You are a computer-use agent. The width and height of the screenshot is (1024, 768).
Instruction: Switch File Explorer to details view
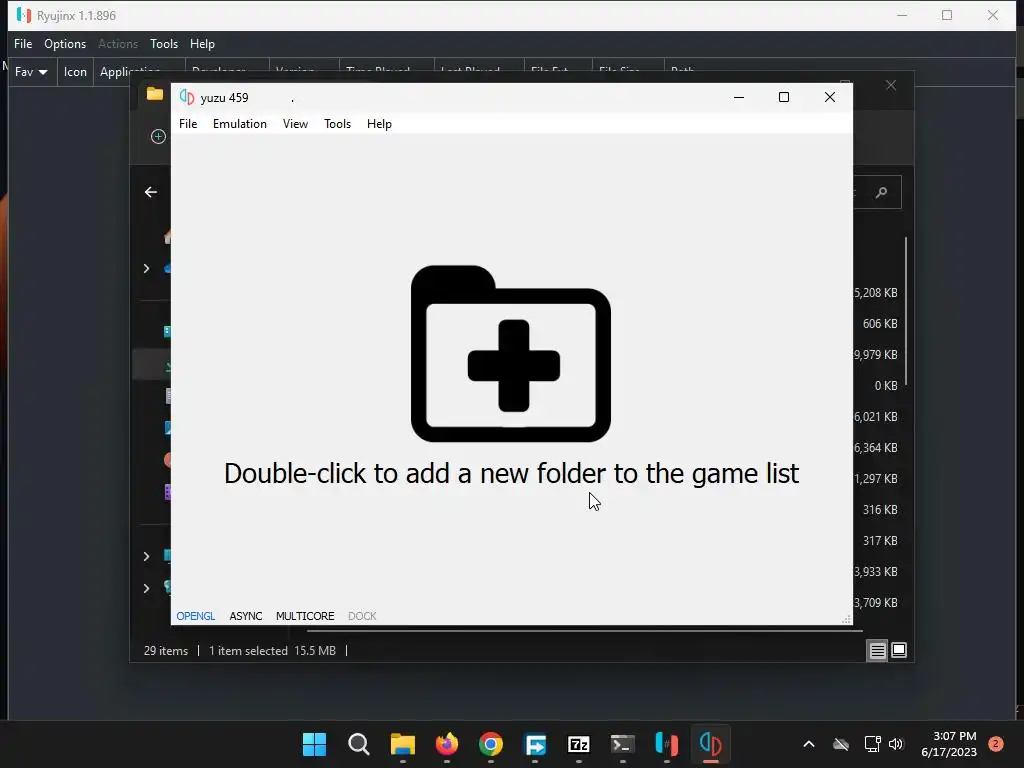(877, 650)
